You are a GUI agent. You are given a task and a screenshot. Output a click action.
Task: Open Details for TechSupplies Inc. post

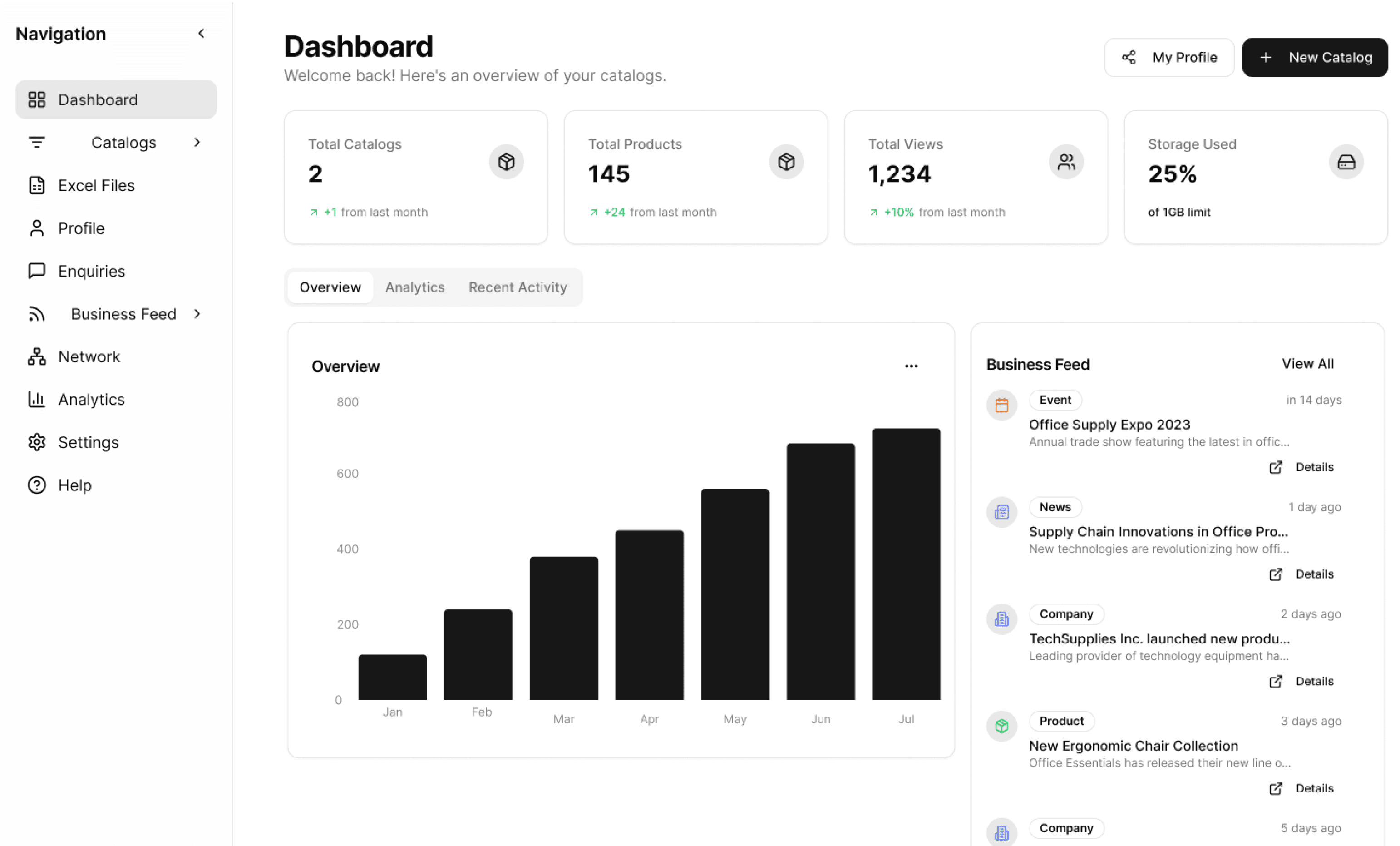pos(1301,681)
